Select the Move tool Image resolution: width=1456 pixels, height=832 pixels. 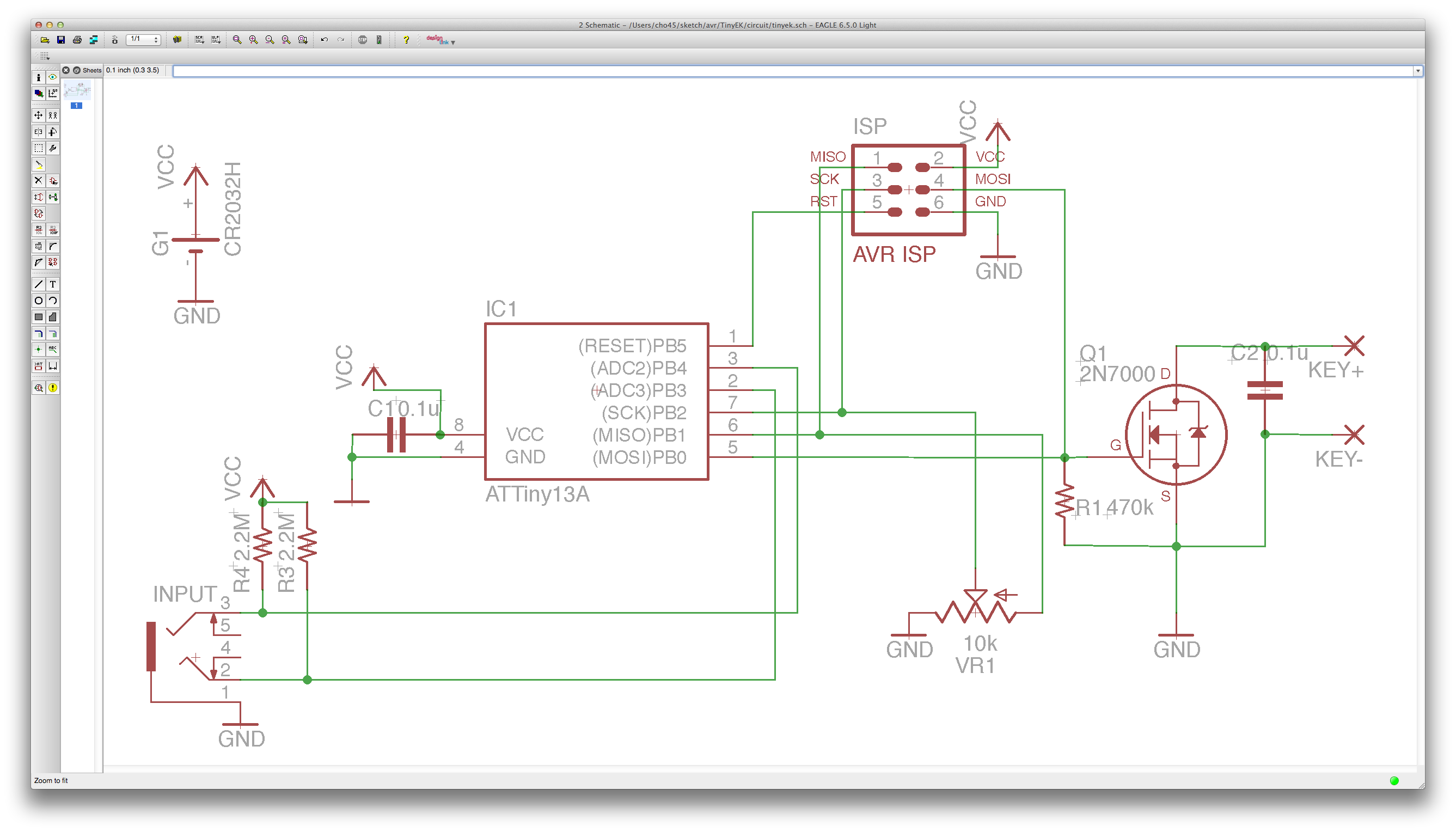(x=38, y=115)
